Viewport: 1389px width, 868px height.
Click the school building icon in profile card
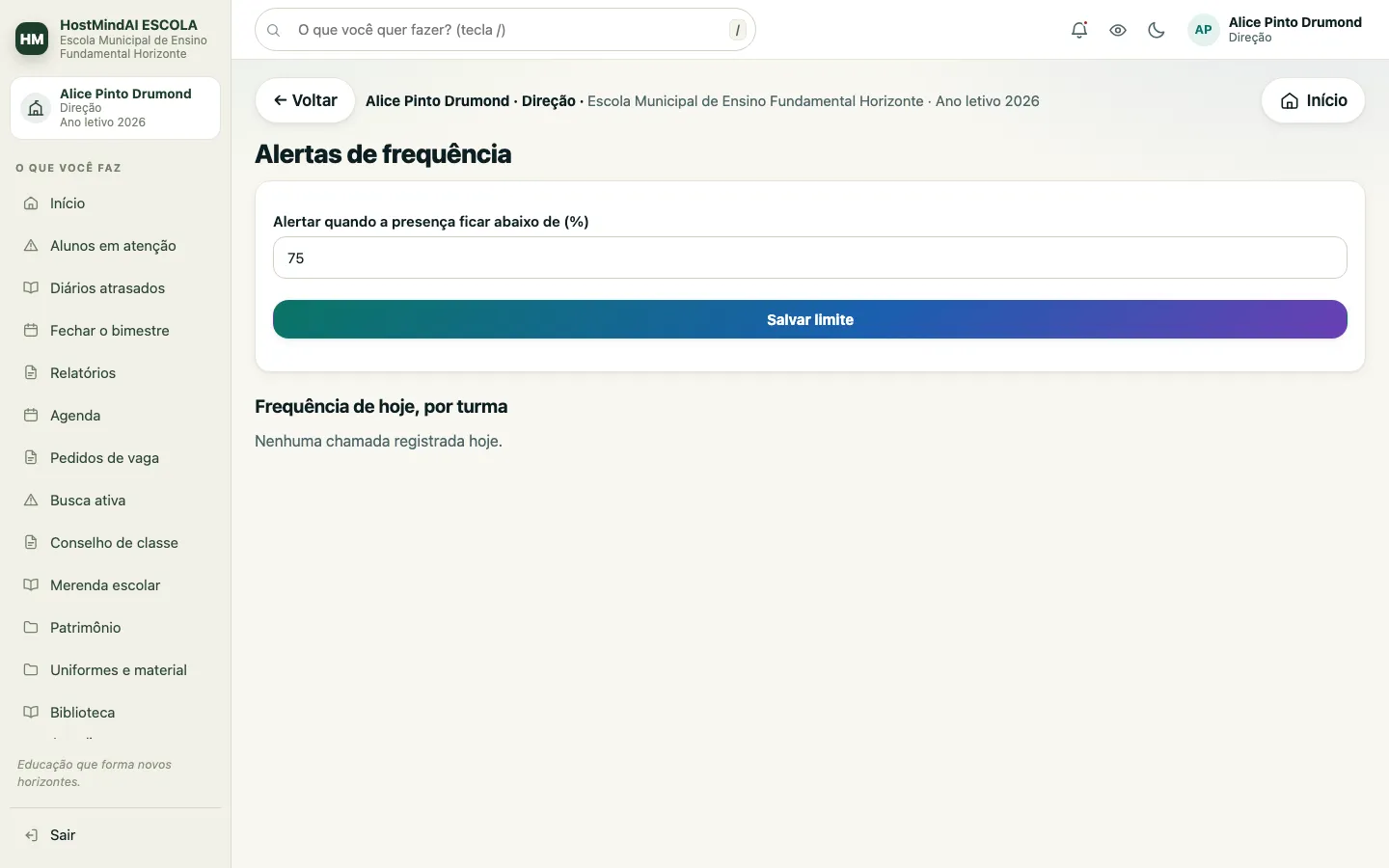(x=36, y=108)
